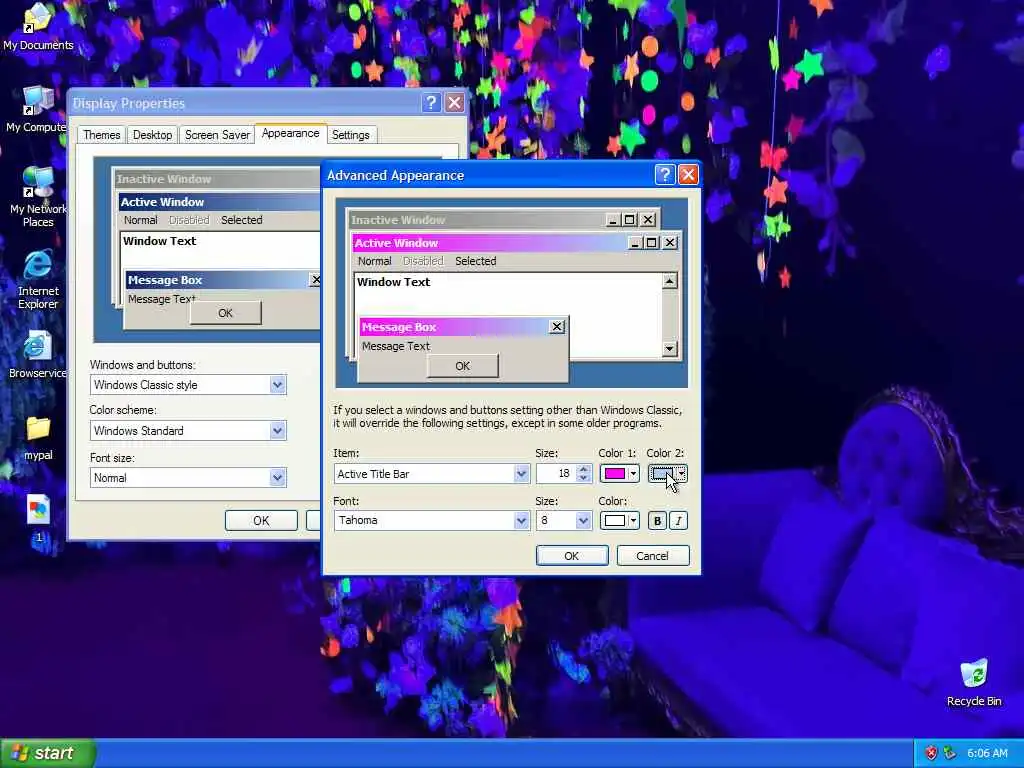This screenshot has width=1024, height=768.
Task: Click the preview scrollbar down arrow
Action: [669, 349]
